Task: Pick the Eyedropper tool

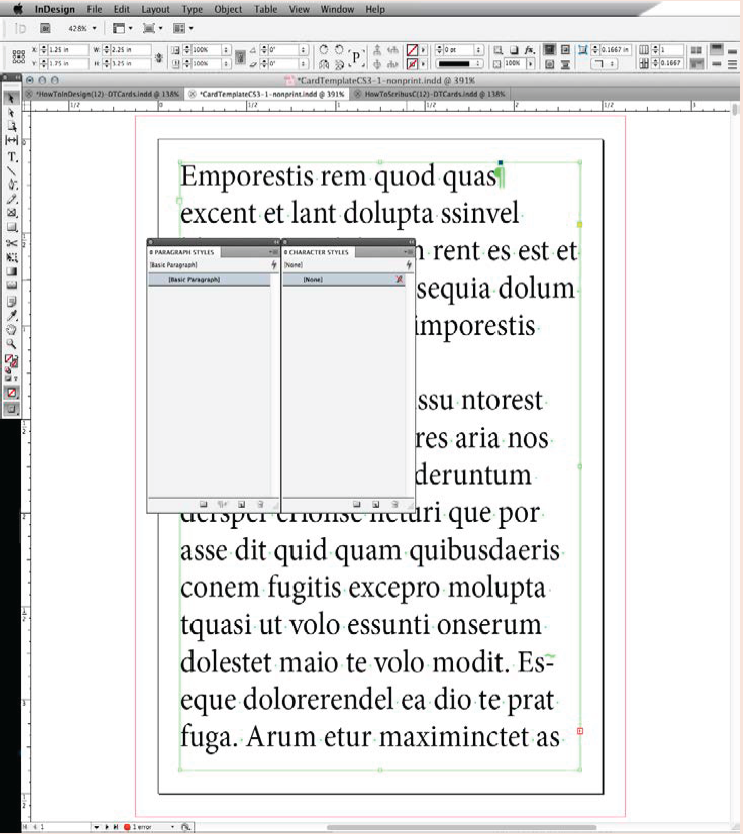Action: pos(13,314)
